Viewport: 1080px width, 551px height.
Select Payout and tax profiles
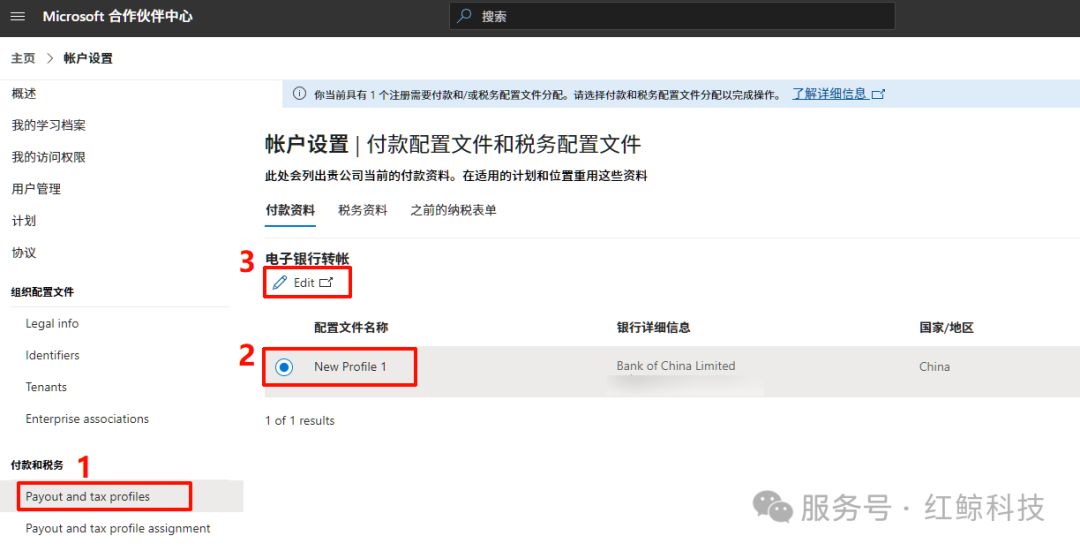(x=87, y=497)
